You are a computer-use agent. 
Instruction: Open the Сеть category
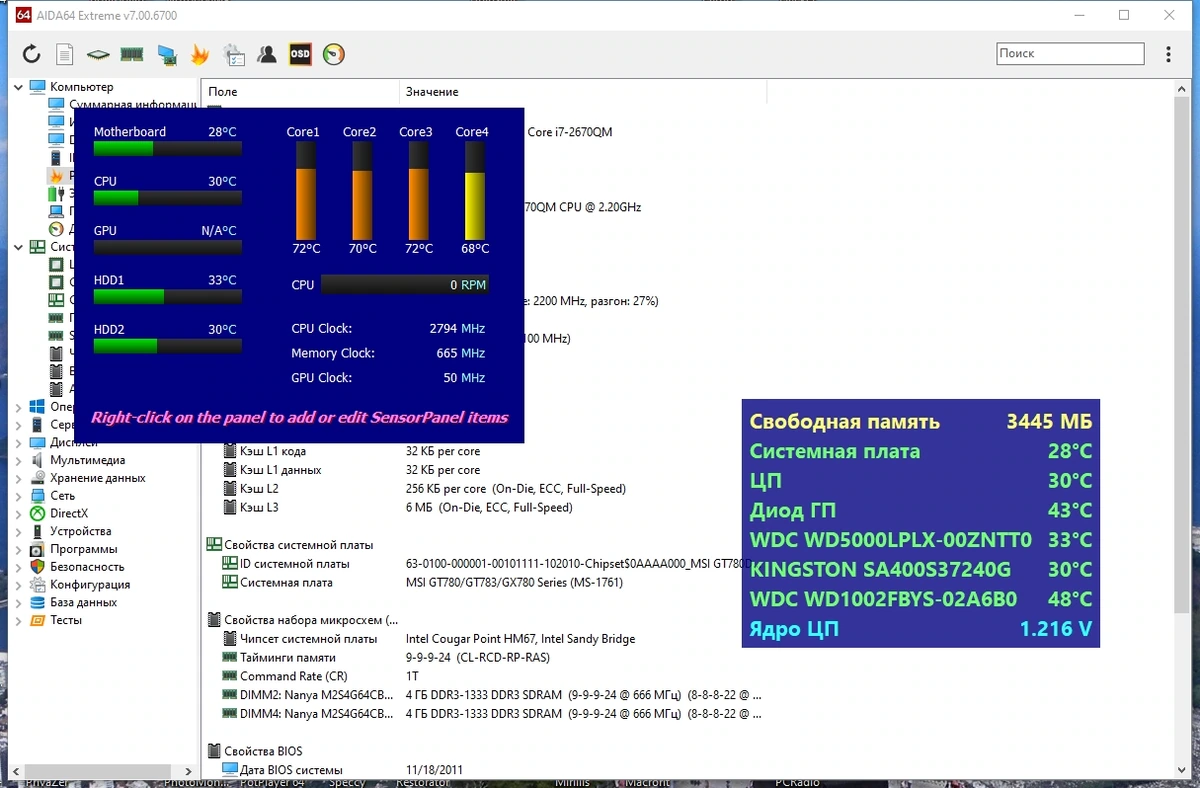coord(63,496)
